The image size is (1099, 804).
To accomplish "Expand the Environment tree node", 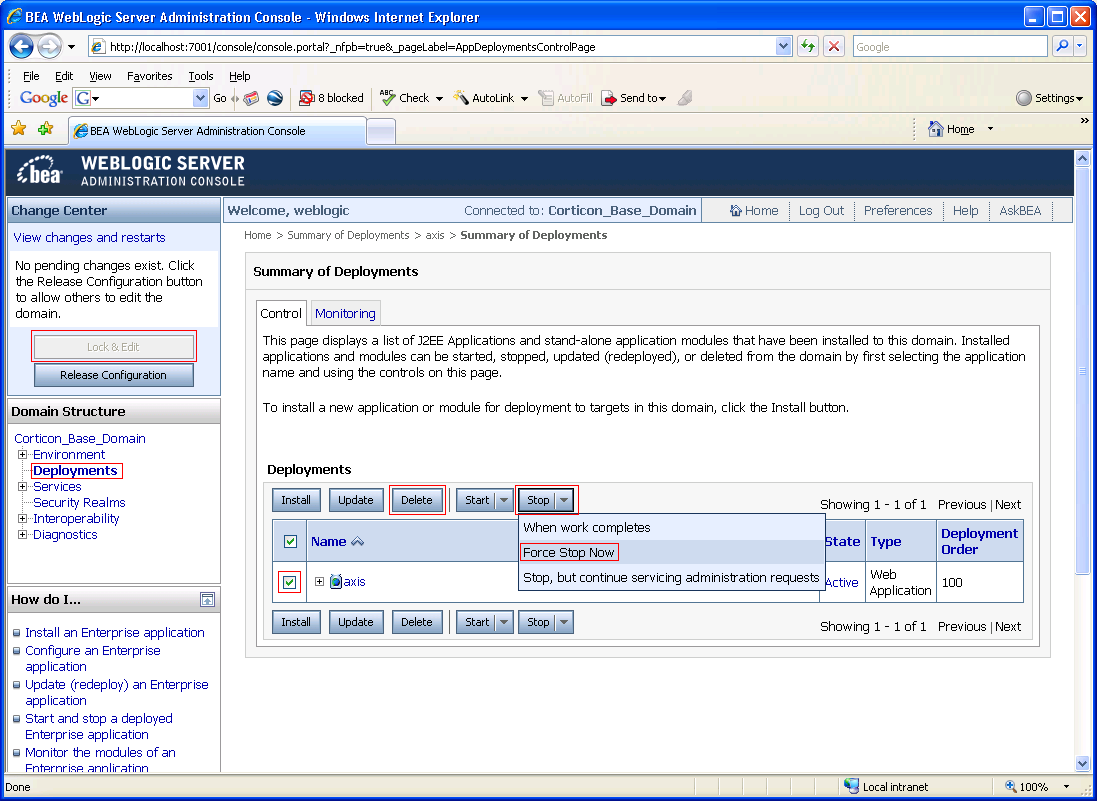I will 22,454.
